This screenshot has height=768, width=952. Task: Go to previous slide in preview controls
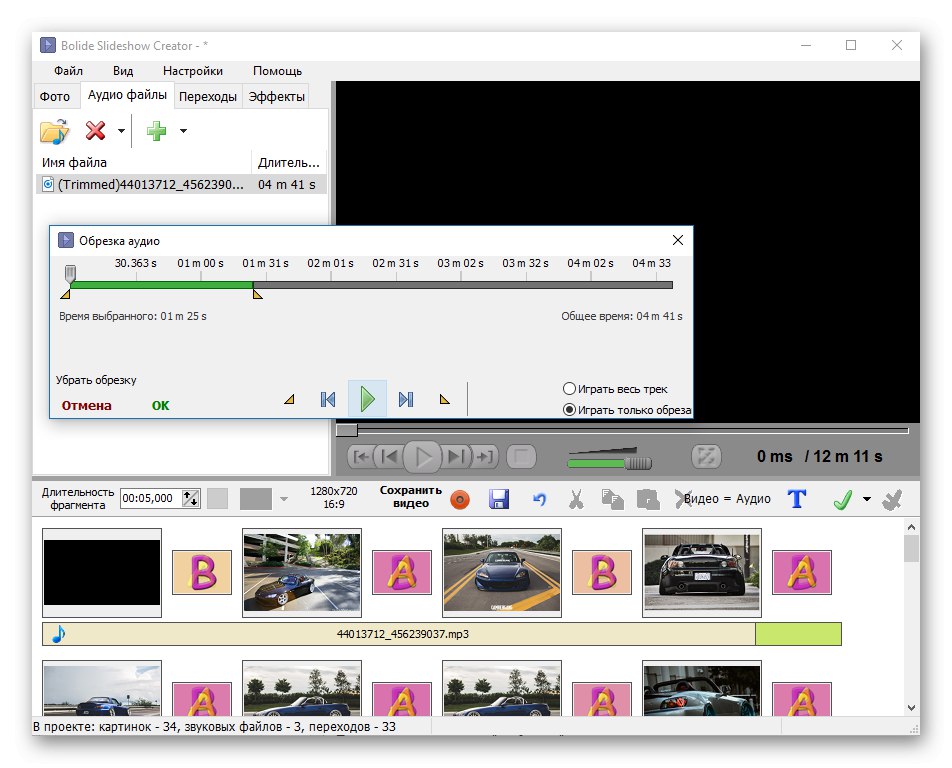pyautogui.click(x=390, y=457)
